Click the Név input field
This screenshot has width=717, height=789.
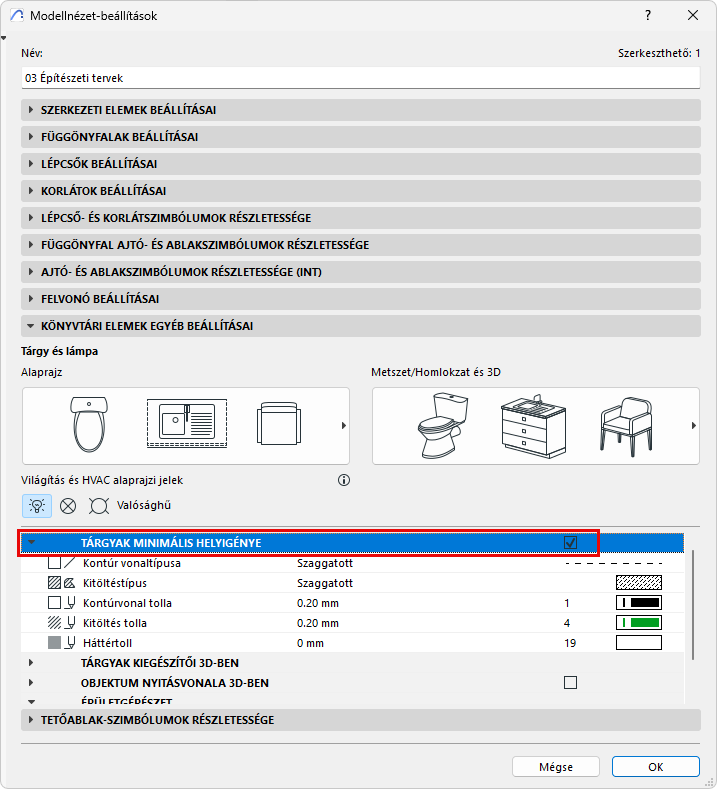(360, 78)
